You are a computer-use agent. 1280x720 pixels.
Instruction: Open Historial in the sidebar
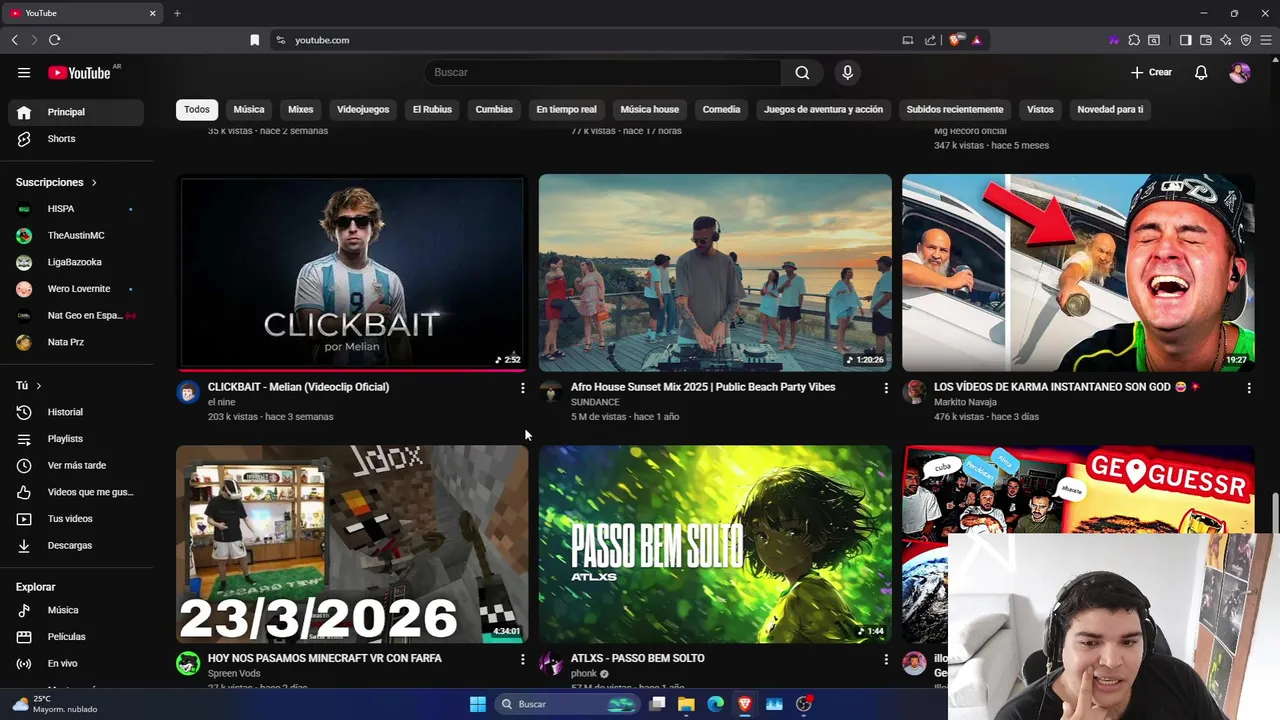[x=76, y=412]
